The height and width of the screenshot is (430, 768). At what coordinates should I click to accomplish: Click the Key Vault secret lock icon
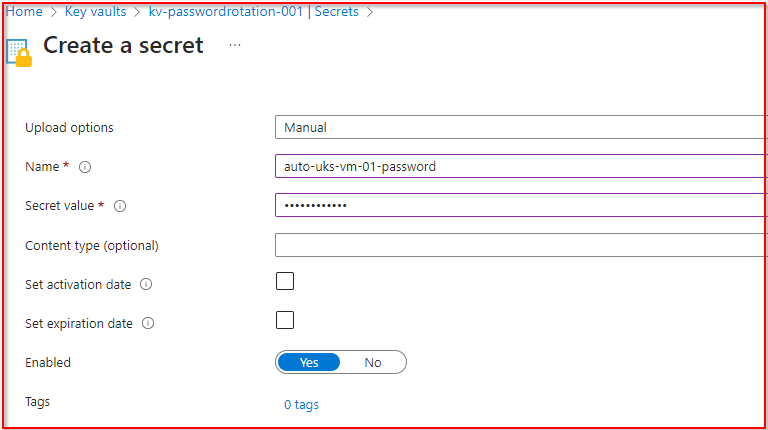[19, 52]
